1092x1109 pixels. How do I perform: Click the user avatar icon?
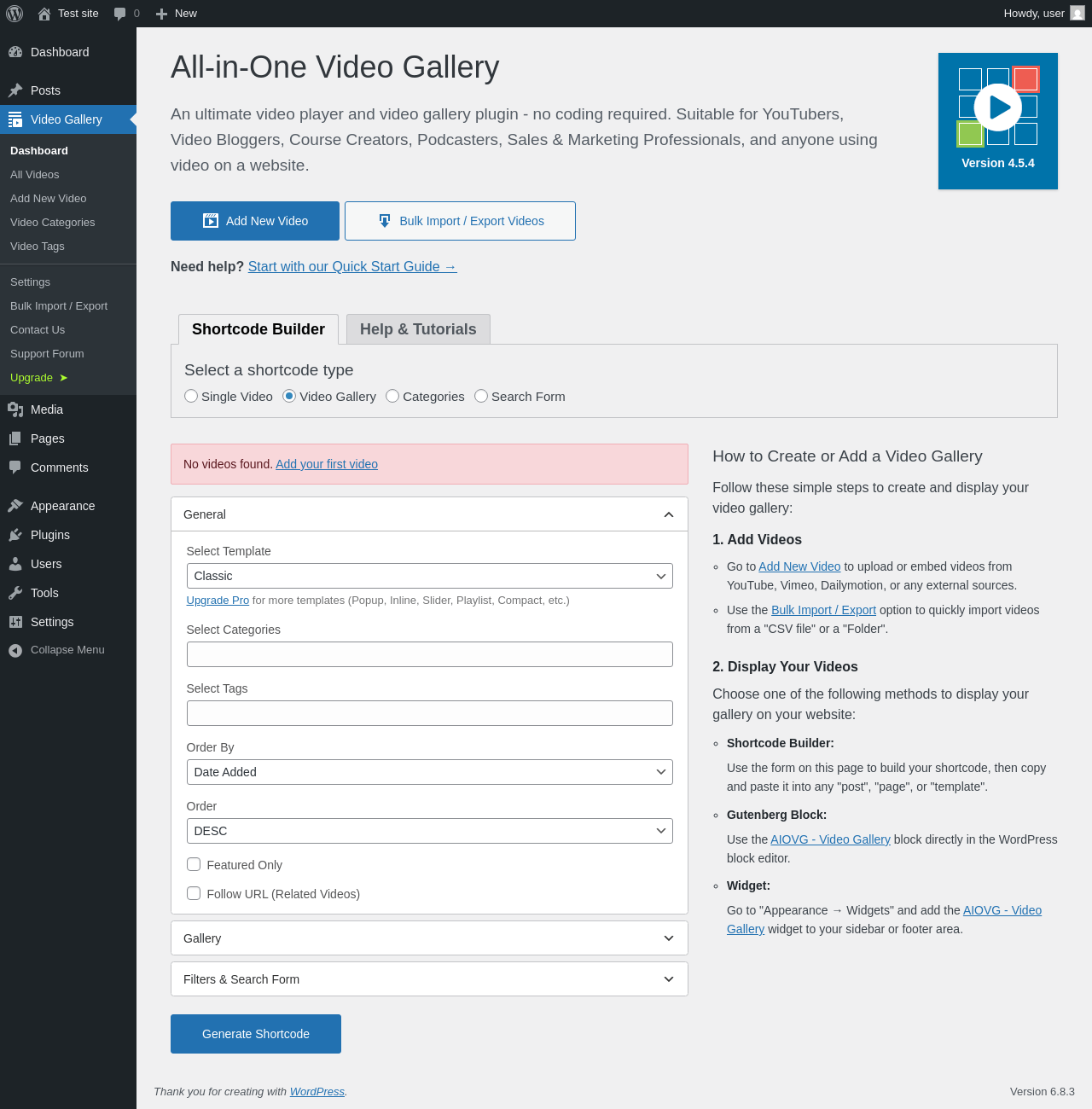click(1077, 14)
